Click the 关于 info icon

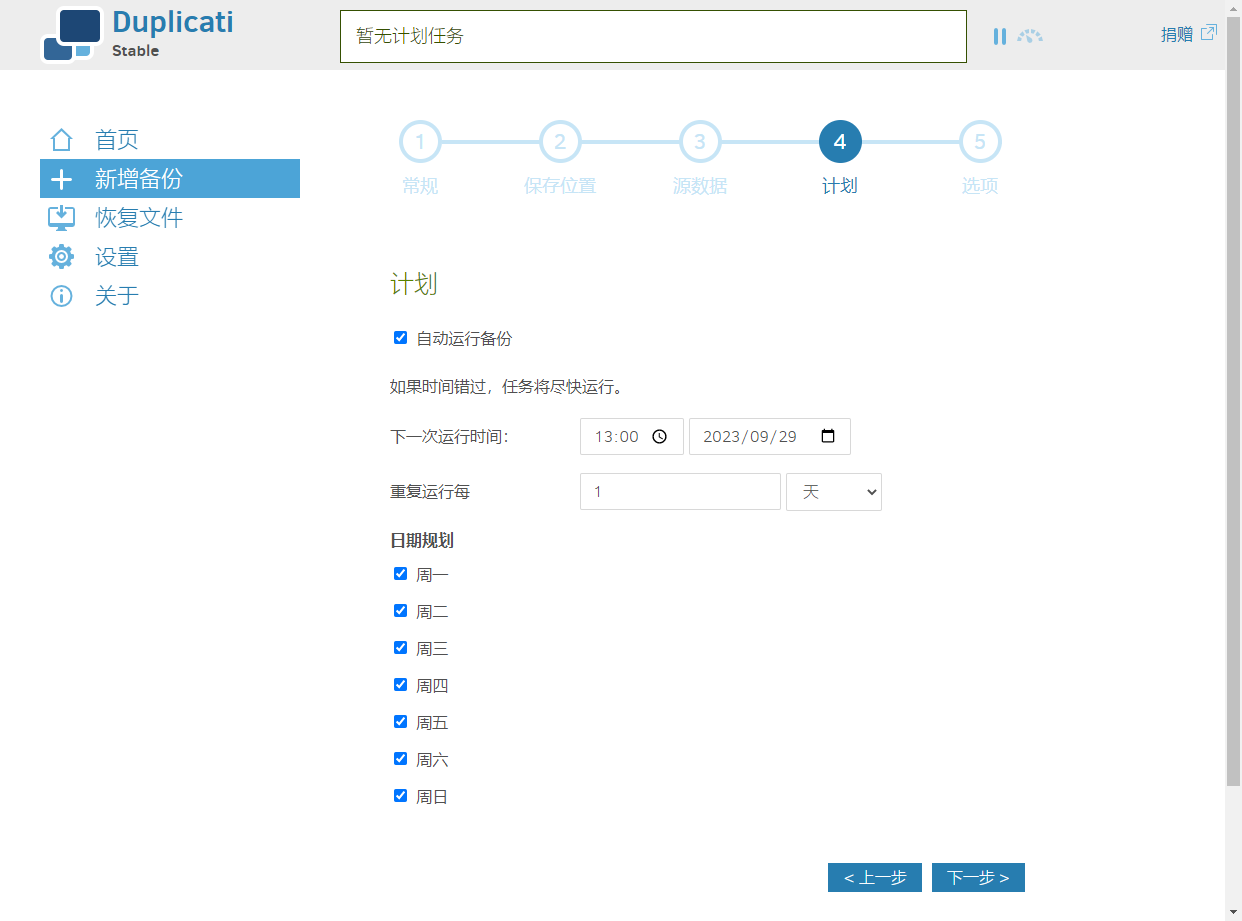[62, 295]
